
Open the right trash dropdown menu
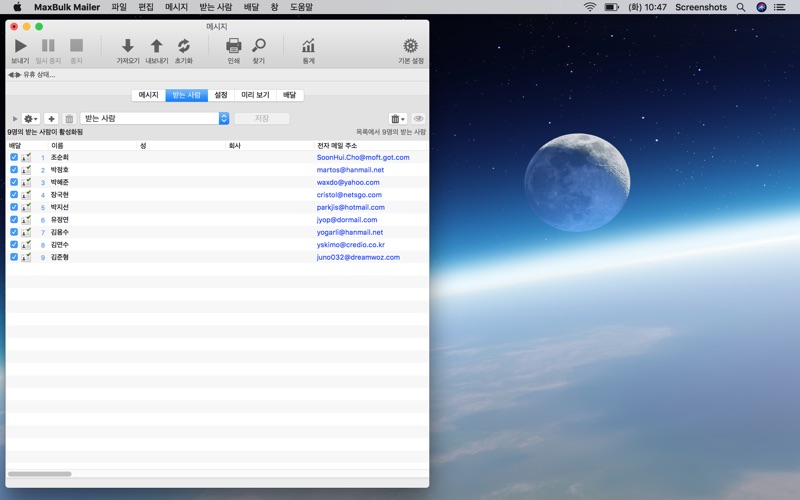(x=397, y=118)
